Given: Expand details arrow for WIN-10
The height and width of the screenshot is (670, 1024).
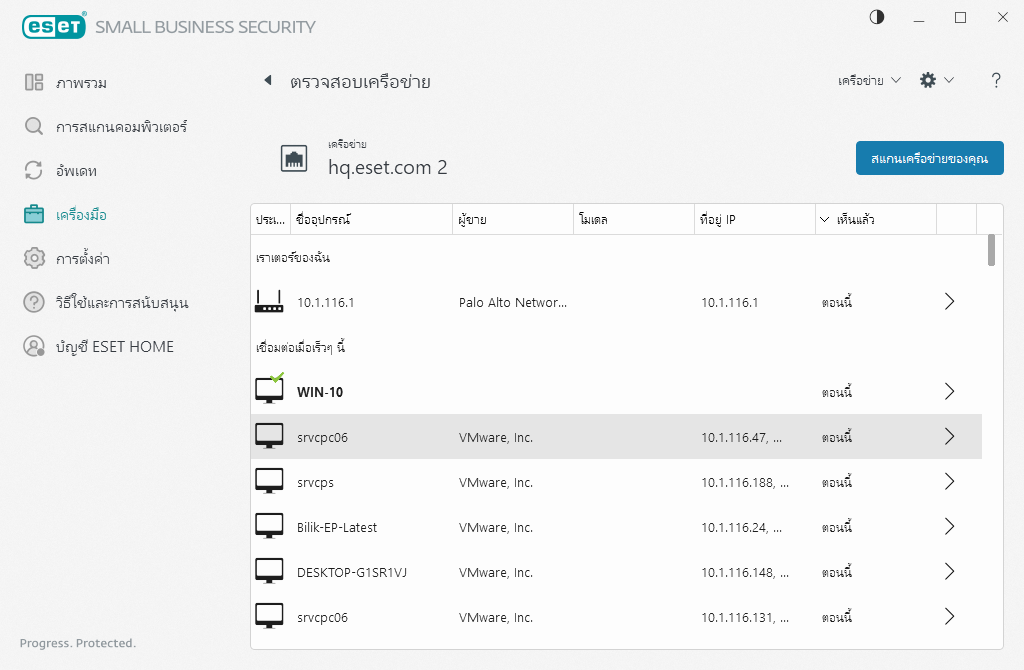Looking at the screenshot, I should click(950, 392).
